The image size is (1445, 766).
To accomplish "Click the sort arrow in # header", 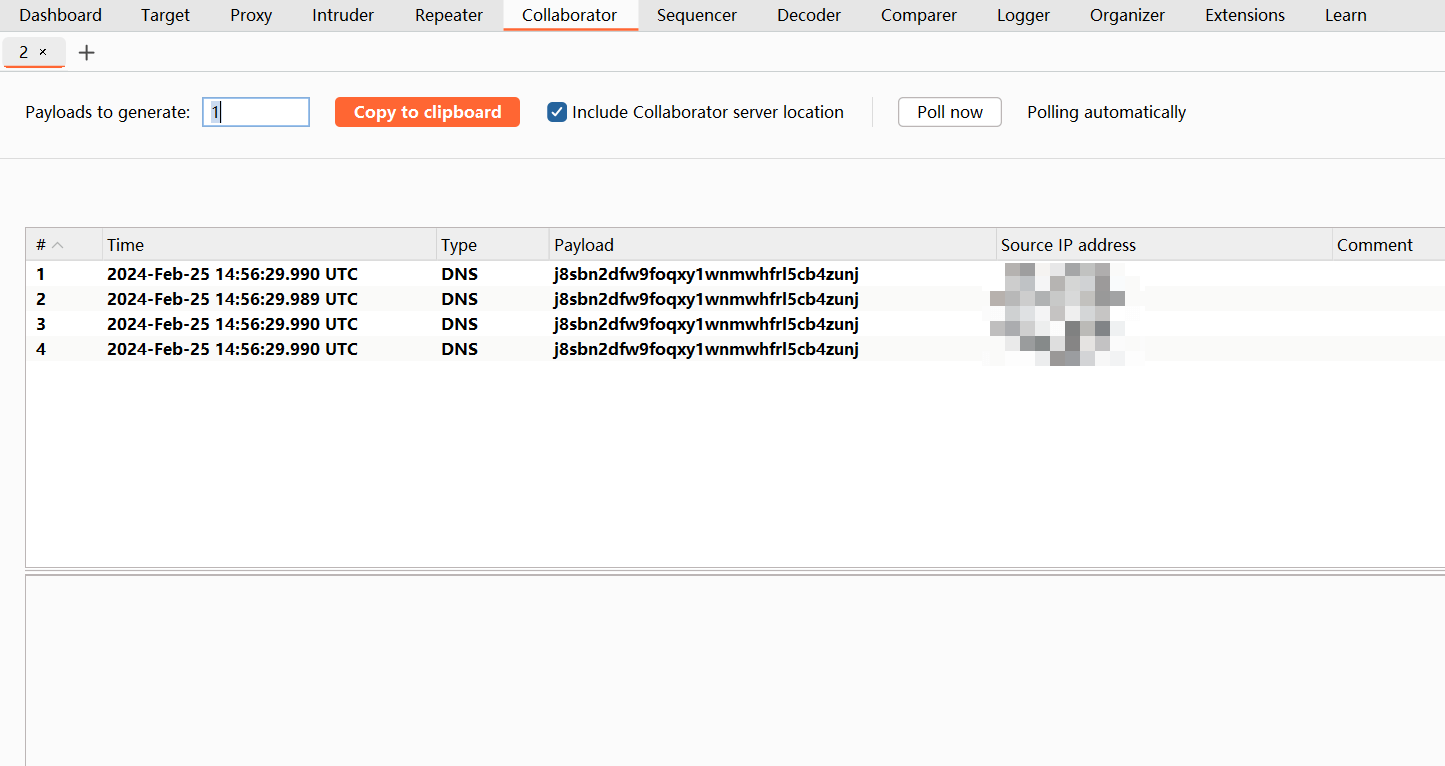I will 58,245.
